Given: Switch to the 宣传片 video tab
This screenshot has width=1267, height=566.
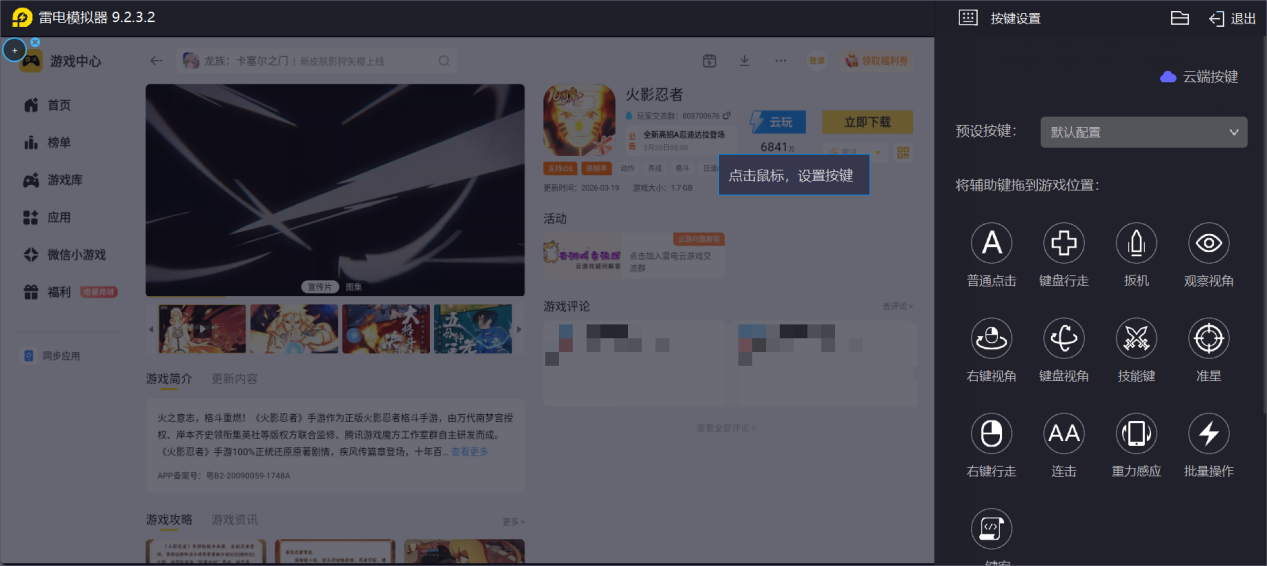Looking at the screenshot, I should [x=321, y=287].
